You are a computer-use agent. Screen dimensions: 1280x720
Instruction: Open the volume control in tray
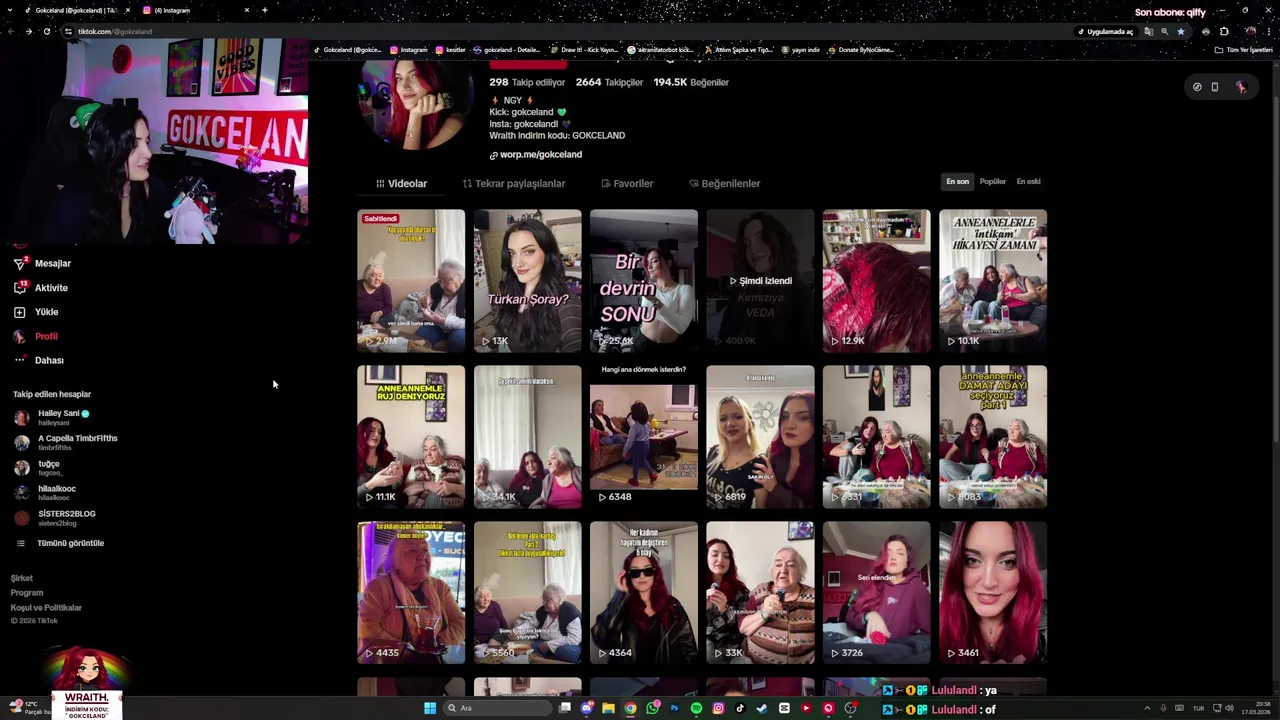click(x=1229, y=708)
